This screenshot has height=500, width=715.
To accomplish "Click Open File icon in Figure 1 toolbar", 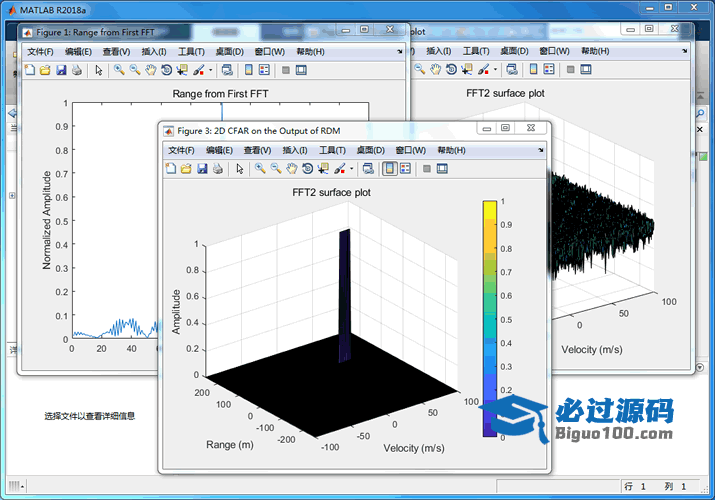I will pos(45,70).
